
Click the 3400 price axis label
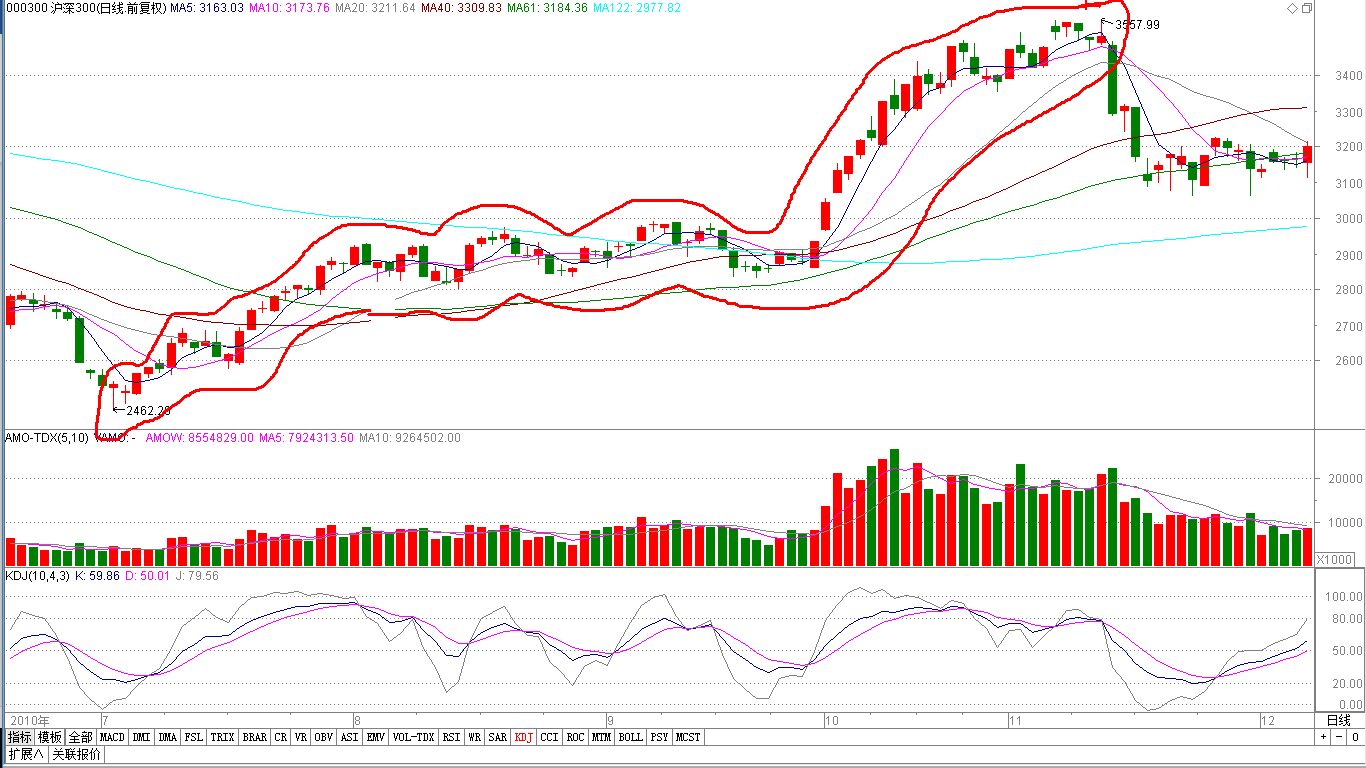pyautogui.click(x=1349, y=75)
